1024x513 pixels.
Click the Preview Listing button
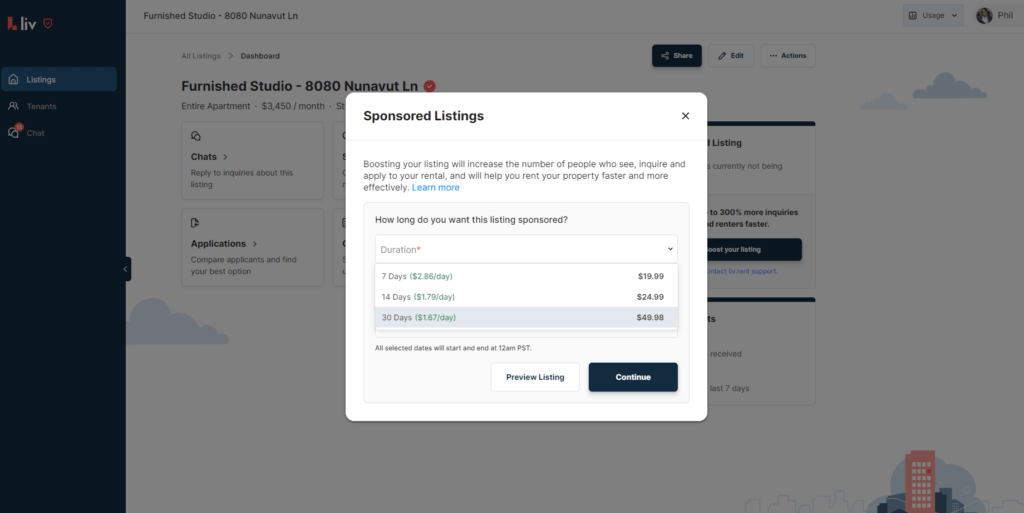[x=535, y=377]
